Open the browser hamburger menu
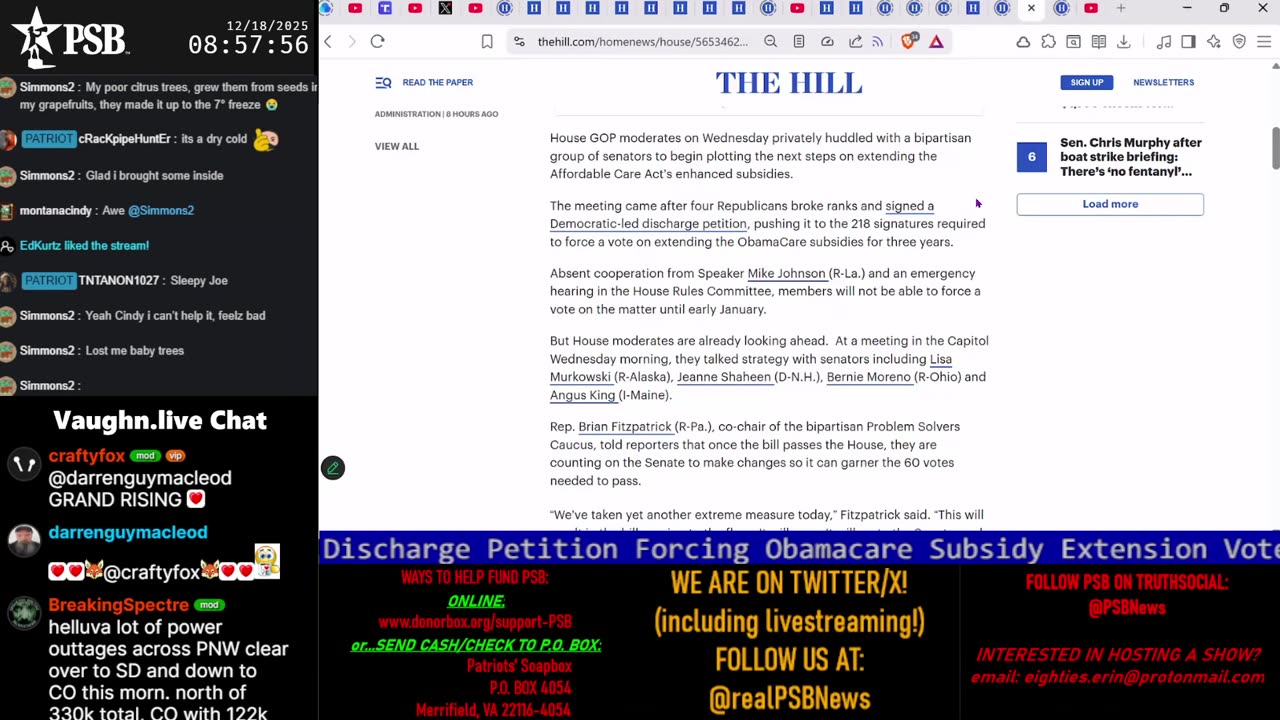1280x720 pixels. coord(1264,42)
